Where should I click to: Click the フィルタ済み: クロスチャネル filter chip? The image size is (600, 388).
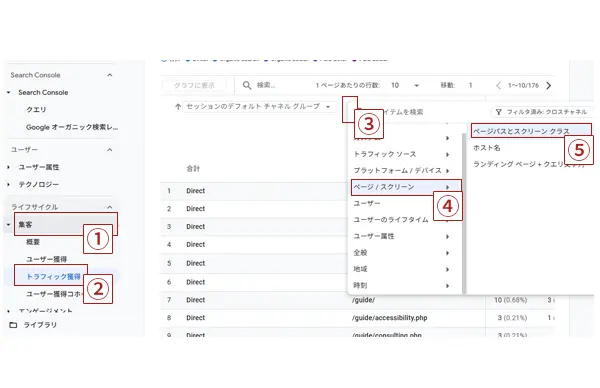tap(542, 112)
